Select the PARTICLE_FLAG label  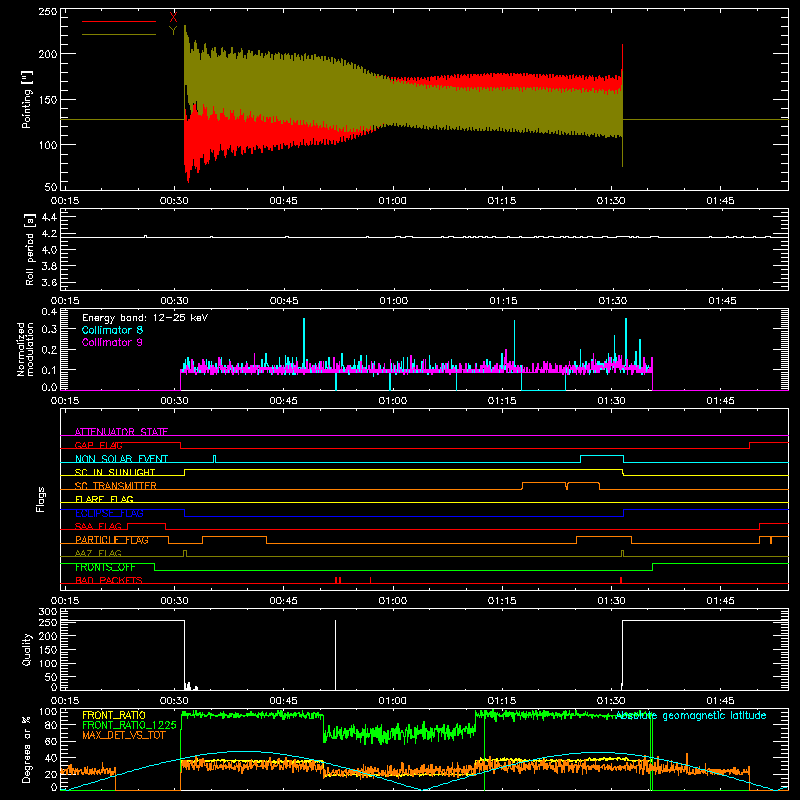[112, 540]
